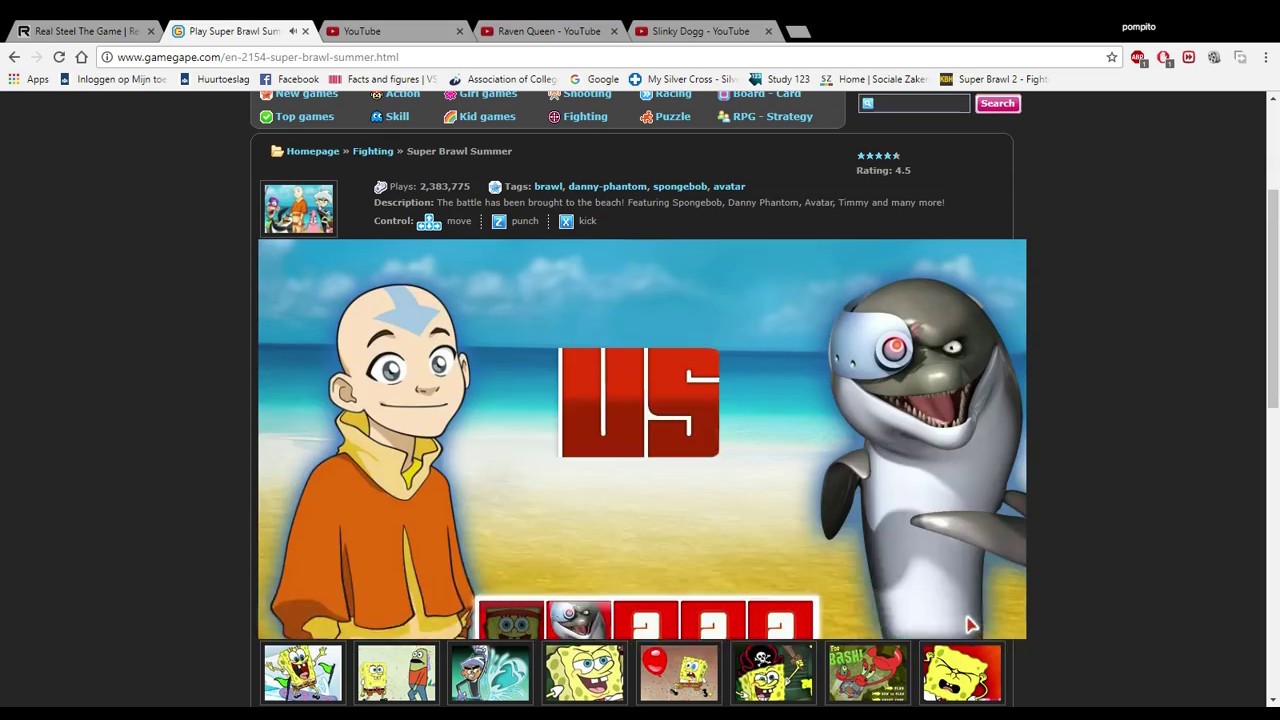Open the brawl tag link
Image resolution: width=1280 pixels, height=720 pixels.
[x=548, y=186]
